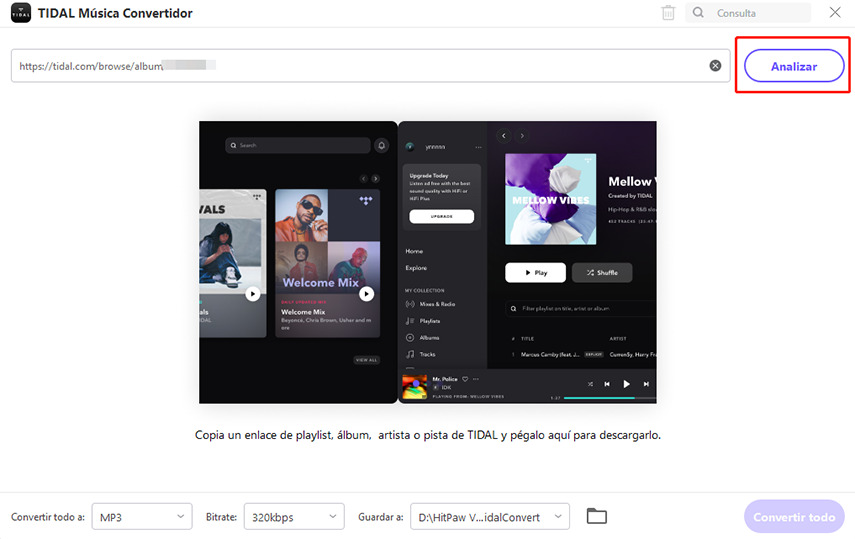Click the "Convertir todo a:" label
The width and height of the screenshot is (855, 539).
[48, 517]
